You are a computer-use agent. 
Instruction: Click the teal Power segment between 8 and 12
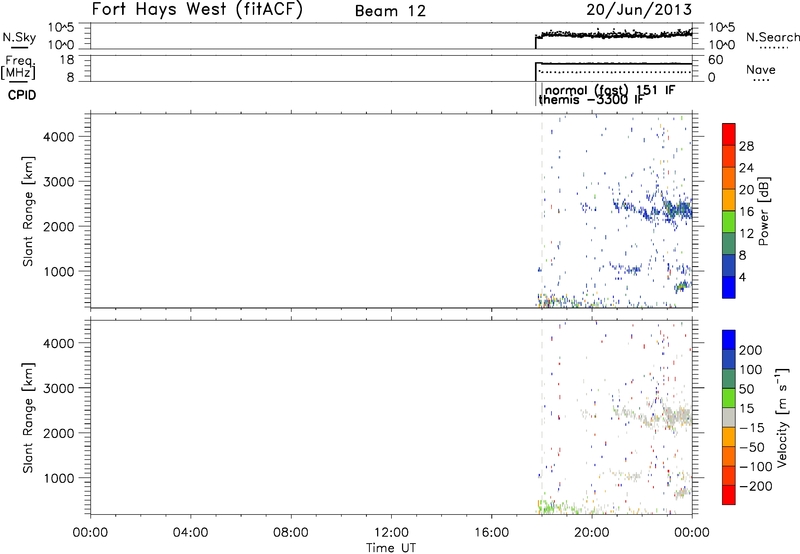pyautogui.click(x=729, y=243)
